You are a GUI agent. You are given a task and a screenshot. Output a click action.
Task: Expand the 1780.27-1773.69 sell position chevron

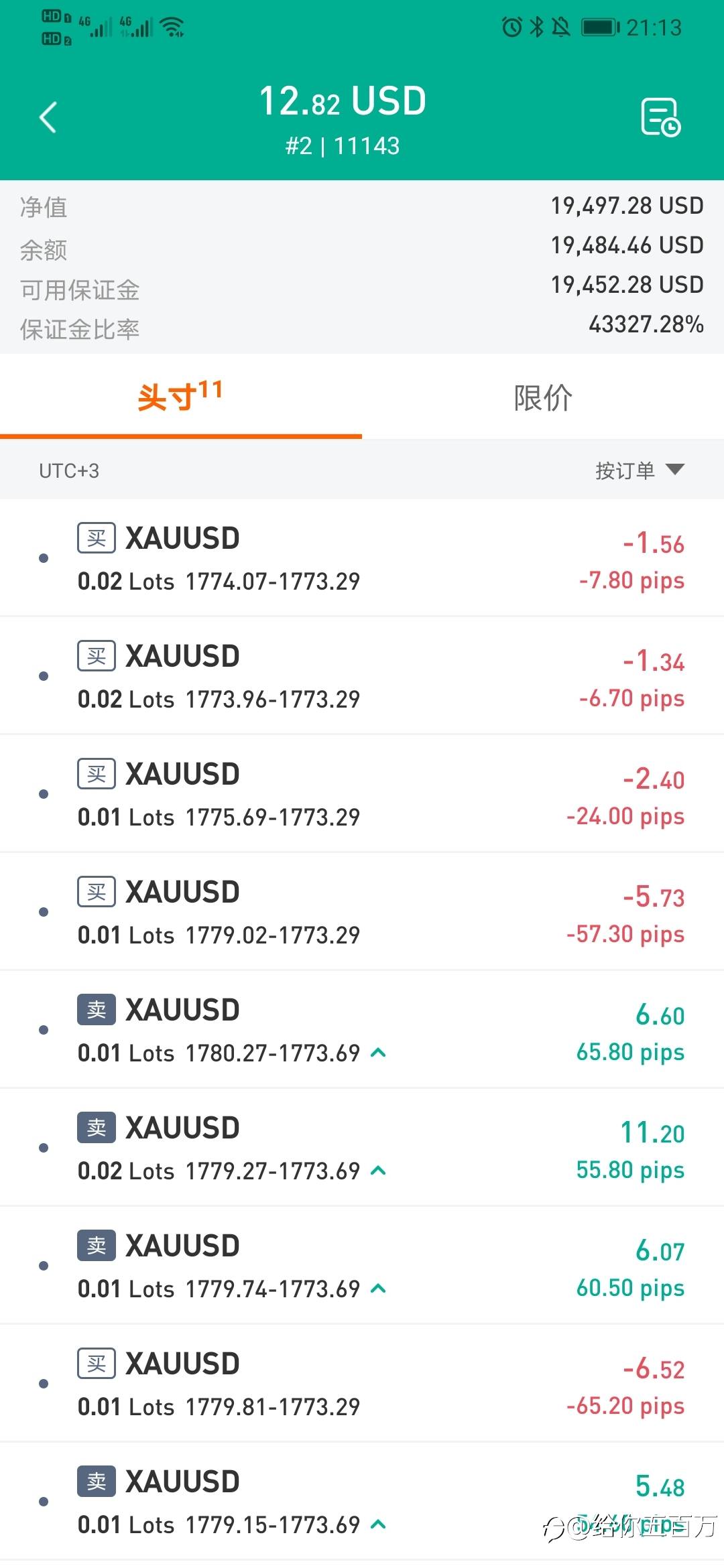[x=379, y=1053]
